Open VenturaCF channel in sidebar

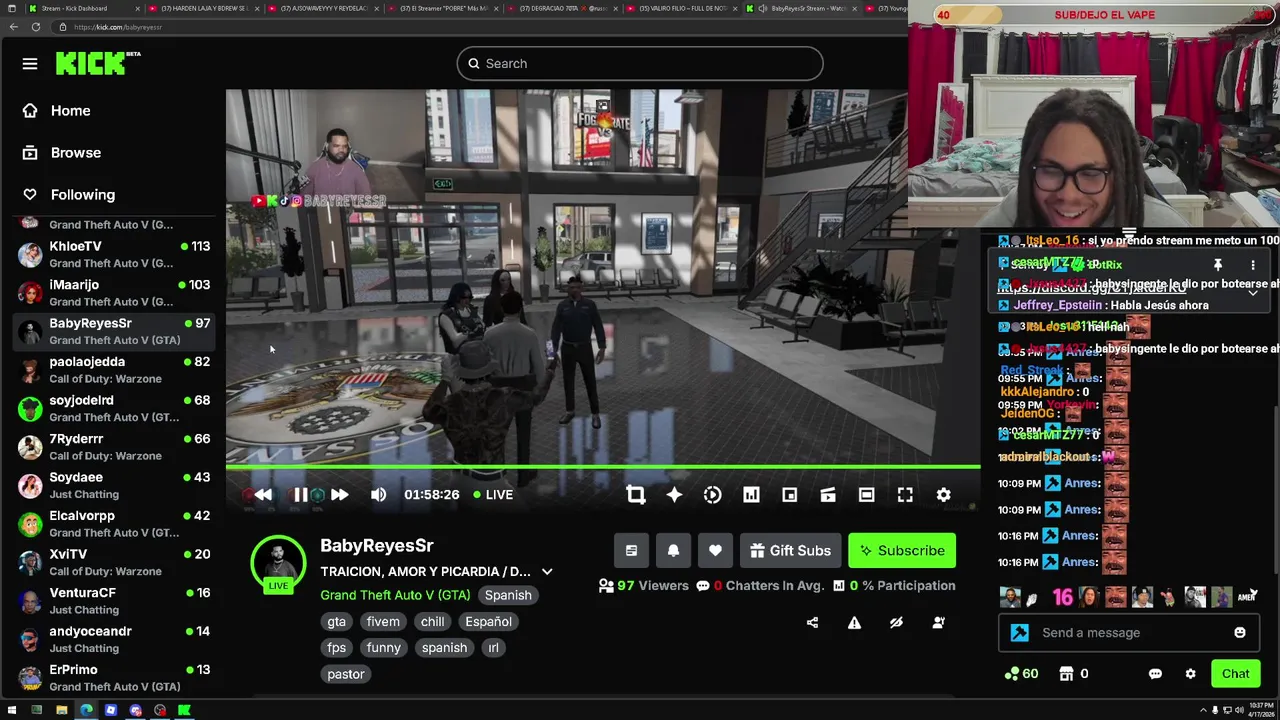pyautogui.click(x=113, y=601)
